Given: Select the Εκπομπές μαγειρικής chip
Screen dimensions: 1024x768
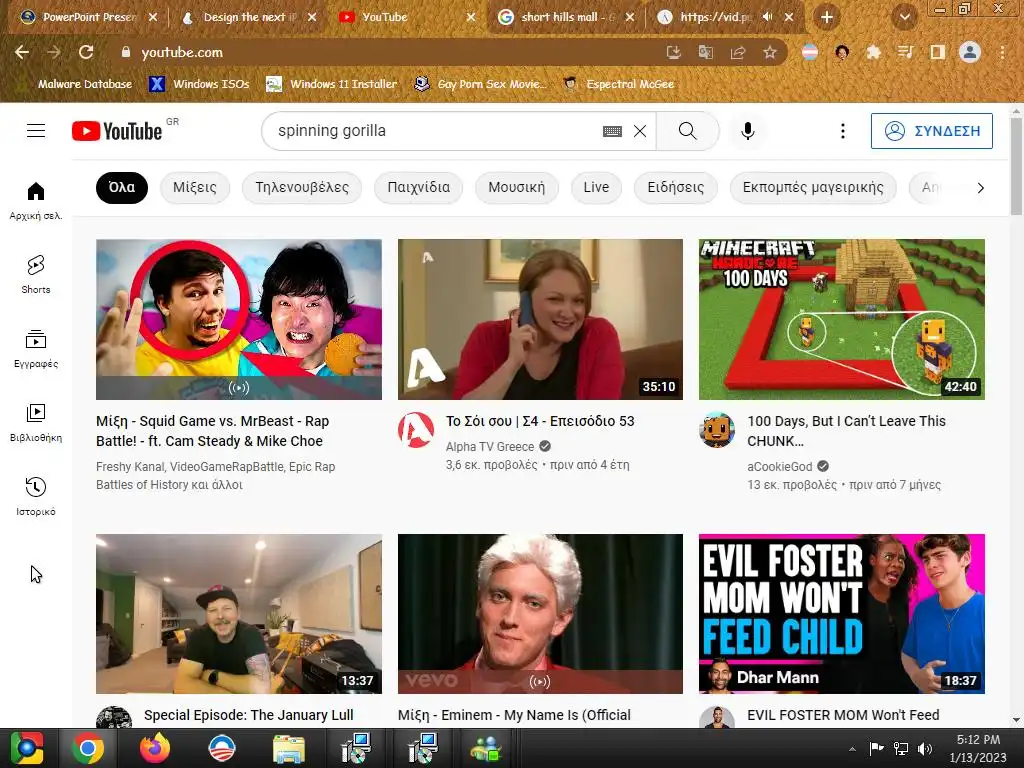Looking at the screenshot, I should pyautogui.click(x=813, y=187).
